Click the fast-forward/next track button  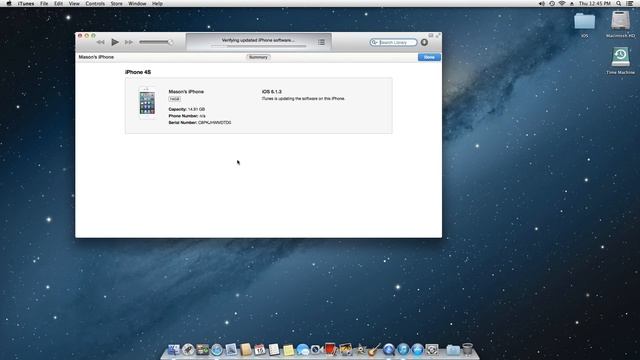(129, 42)
